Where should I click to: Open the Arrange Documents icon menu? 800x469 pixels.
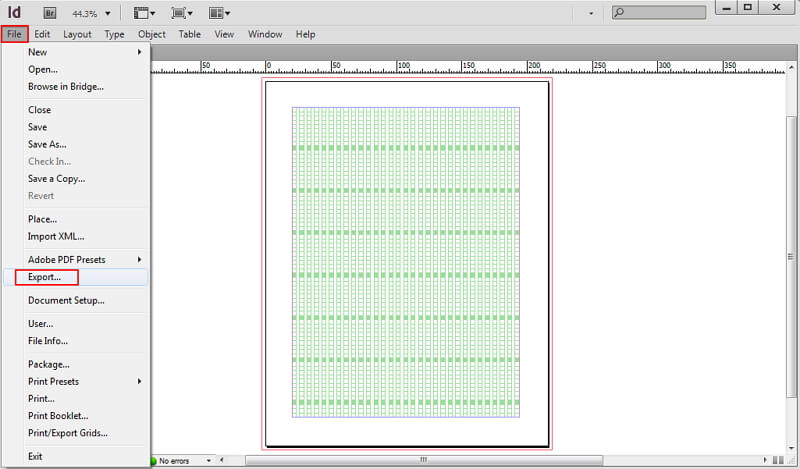(219, 14)
